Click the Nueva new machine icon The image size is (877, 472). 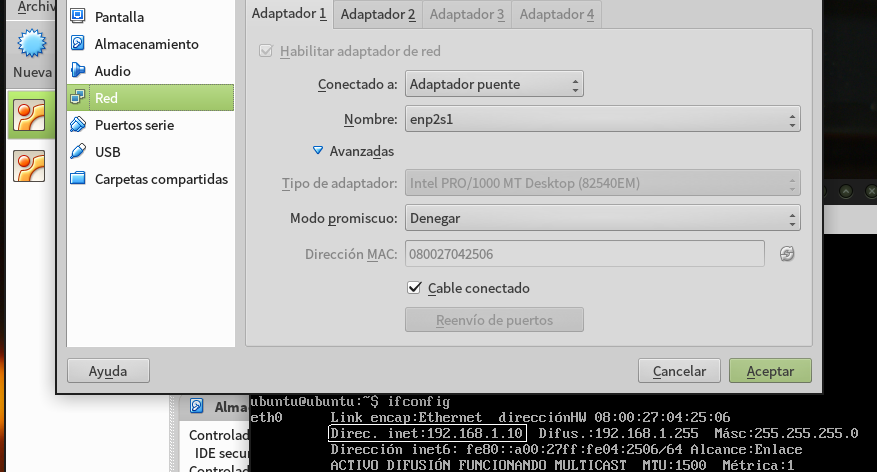point(32,47)
